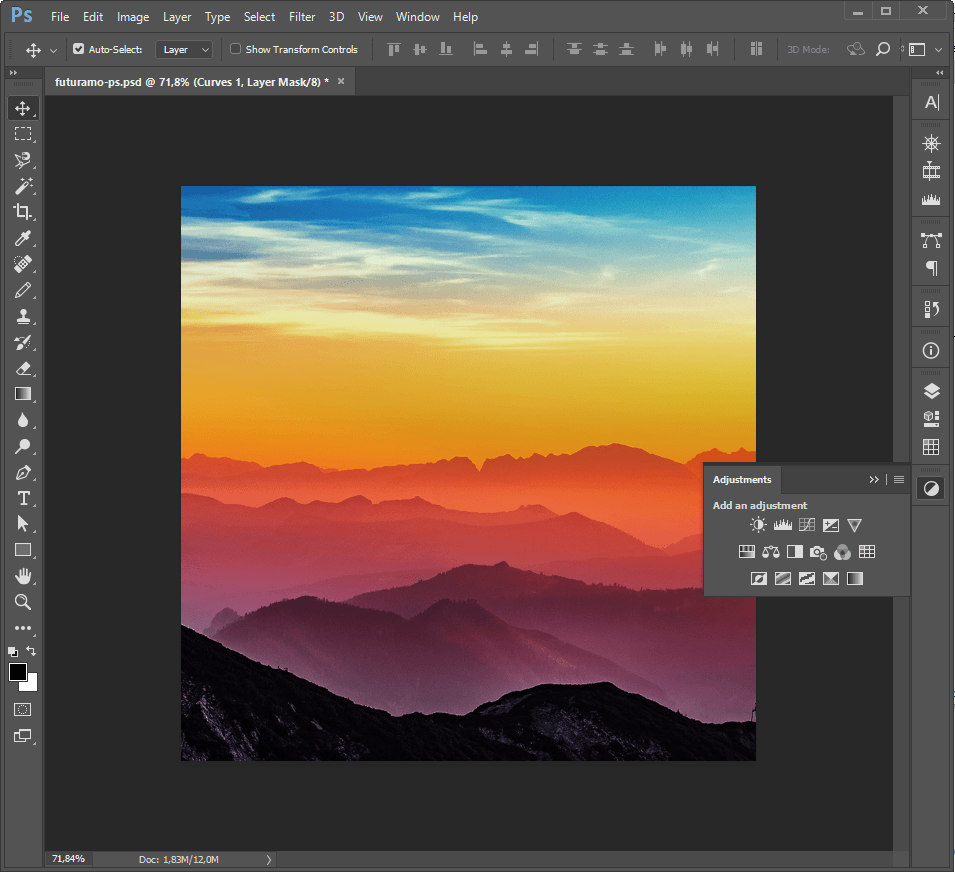Image resolution: width=955 pixels, height=873 pixels.
Task: Choose the Horizontal Type tool
Action: [23, 498]
